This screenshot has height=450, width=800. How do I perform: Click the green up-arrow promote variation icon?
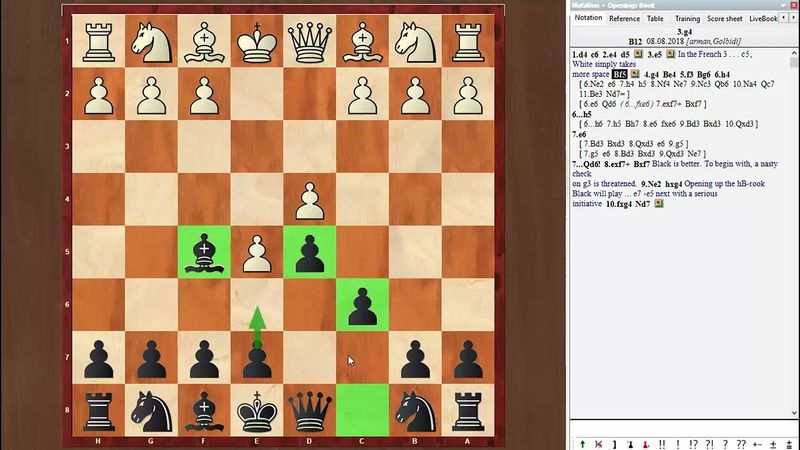[582, 443]
